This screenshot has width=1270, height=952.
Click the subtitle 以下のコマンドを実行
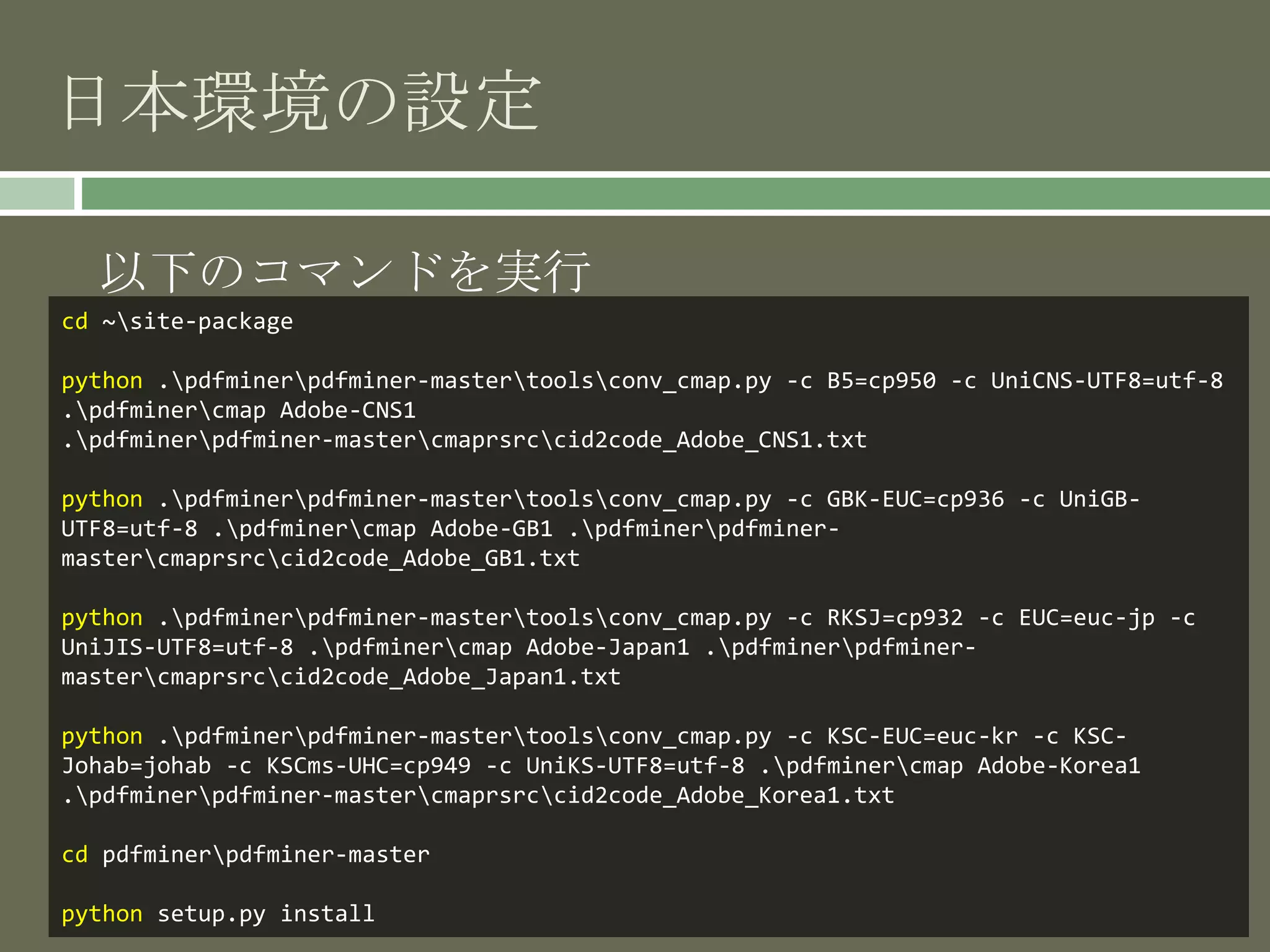[x=345, y=271]
